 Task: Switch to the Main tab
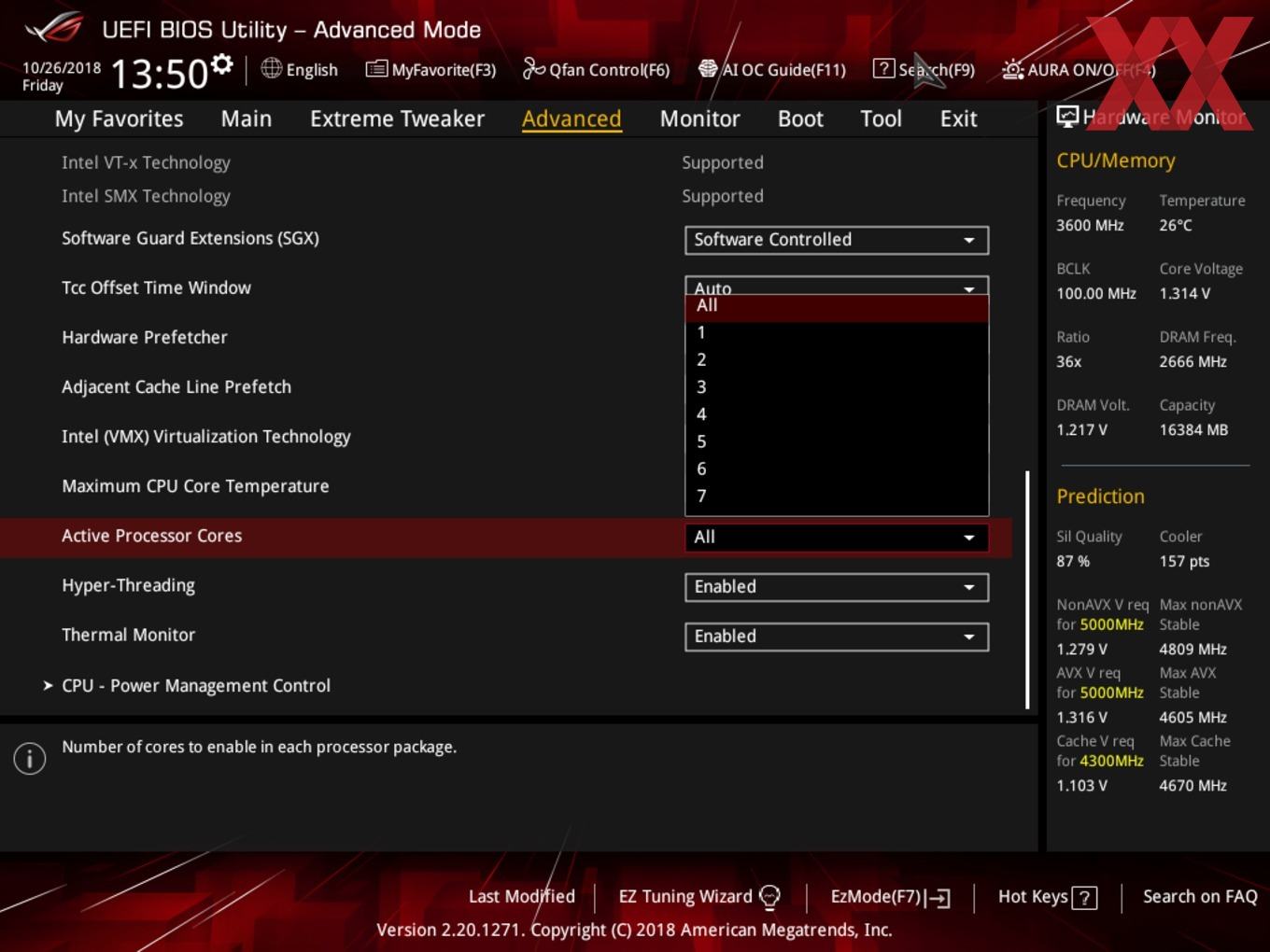(247, 119)
